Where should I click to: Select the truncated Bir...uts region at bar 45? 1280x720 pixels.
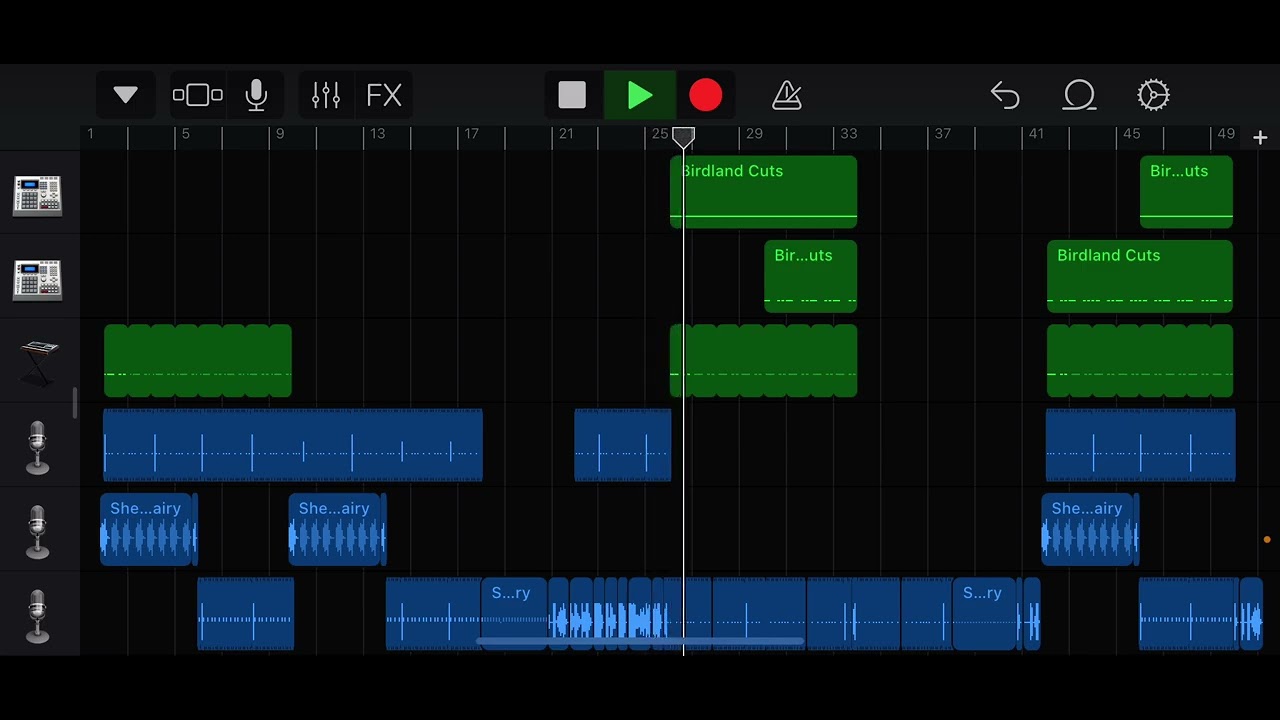tap(1186, 191)
